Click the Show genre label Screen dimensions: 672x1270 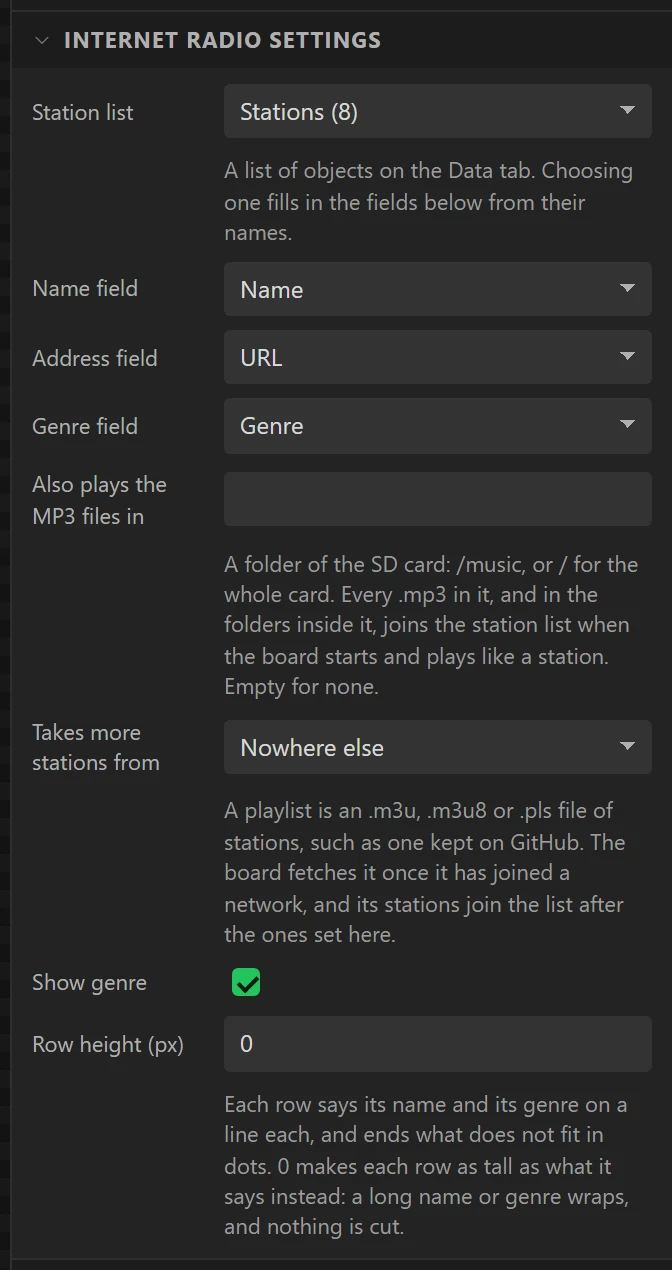(x=89, y=982)
